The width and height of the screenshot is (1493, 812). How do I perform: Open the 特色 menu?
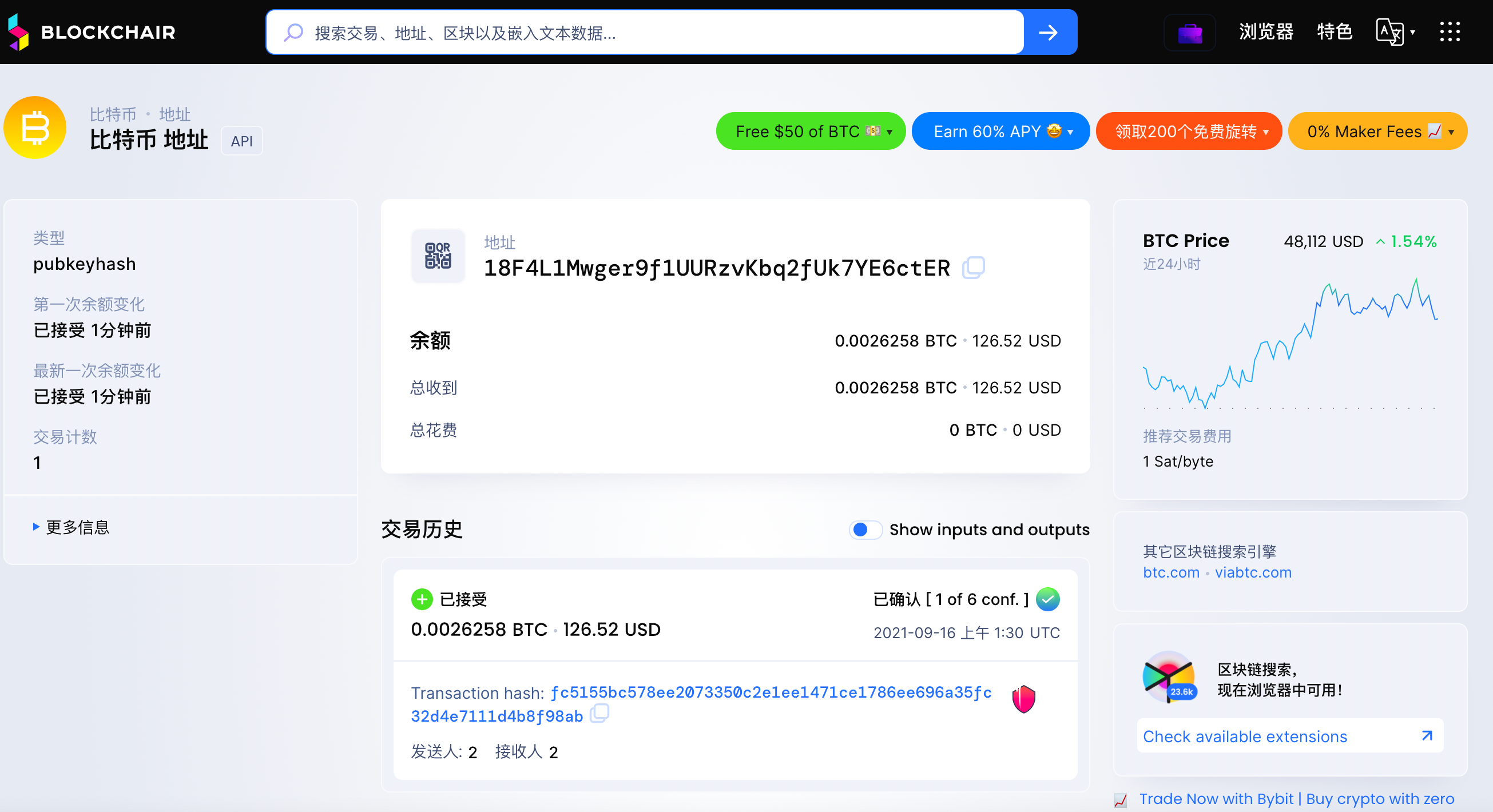[x=1334, y=32]
